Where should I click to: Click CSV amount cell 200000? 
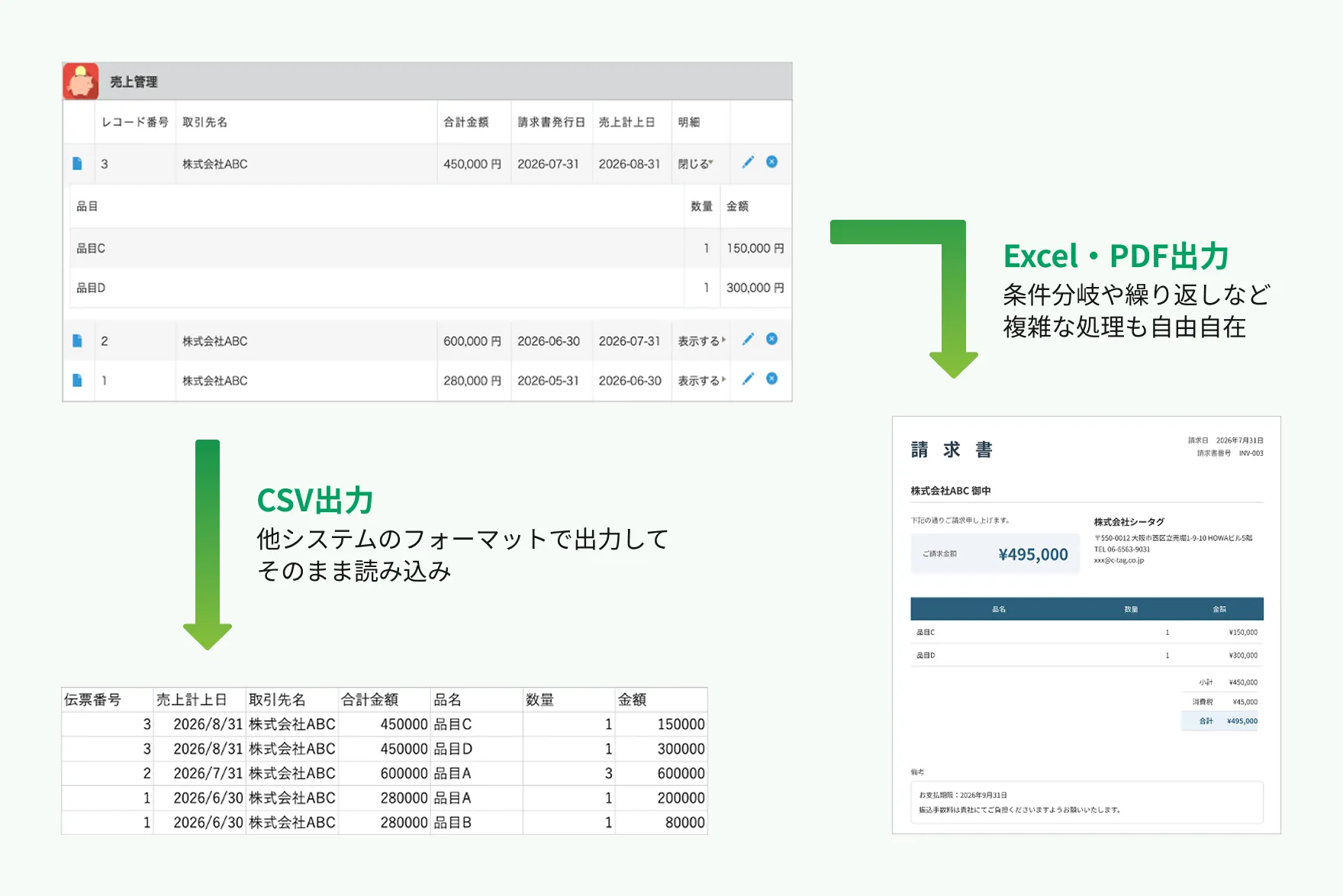coord(662,798)
